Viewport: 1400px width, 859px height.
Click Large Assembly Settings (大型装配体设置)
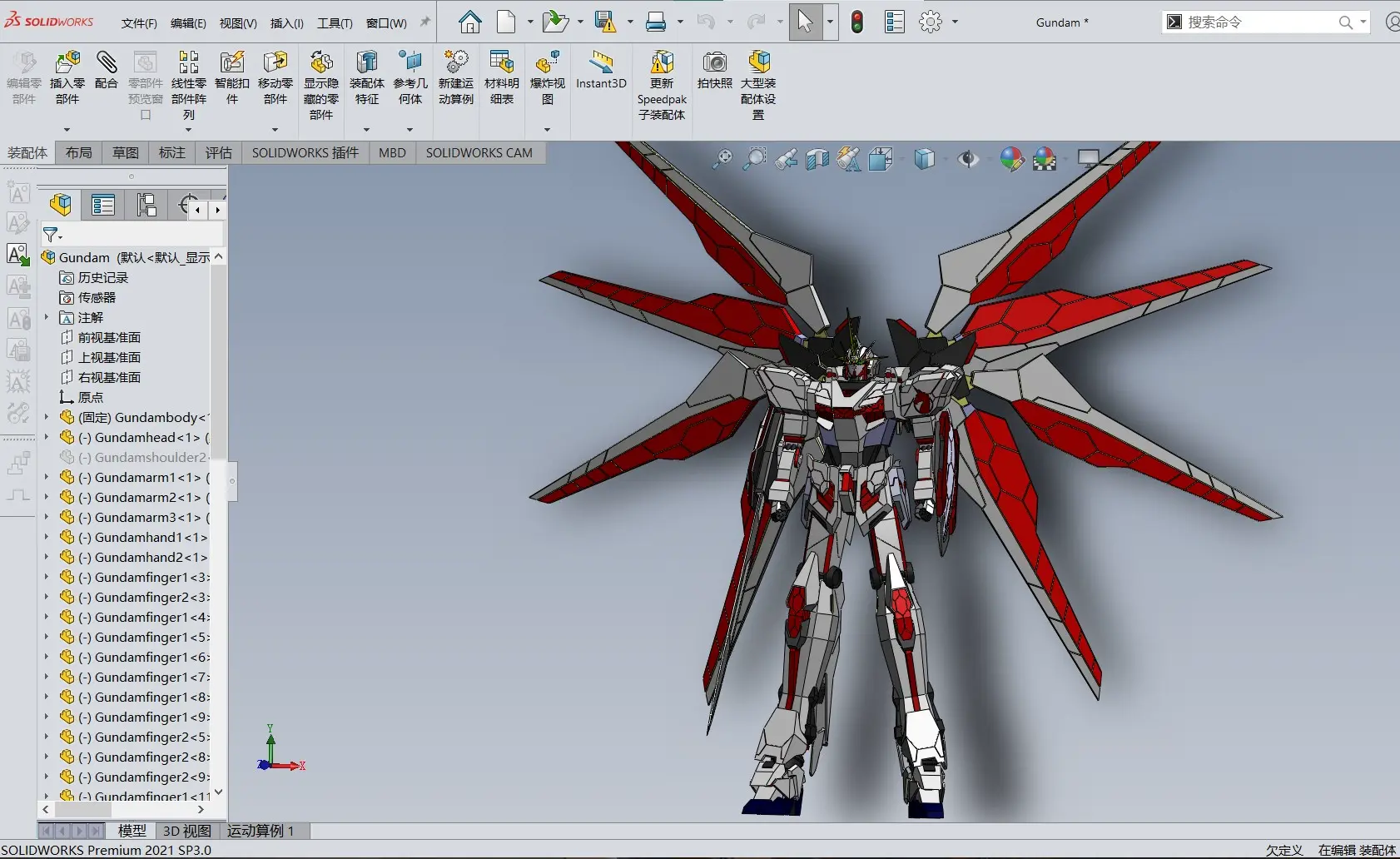click(x=758, y=85)
